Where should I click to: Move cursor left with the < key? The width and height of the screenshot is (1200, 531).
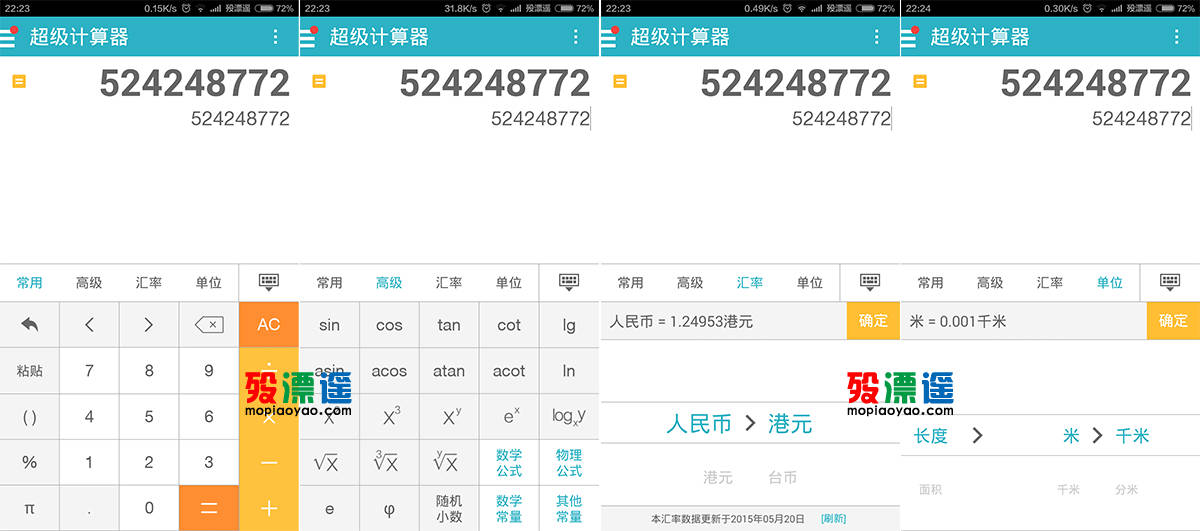click(x=89, y=324)
